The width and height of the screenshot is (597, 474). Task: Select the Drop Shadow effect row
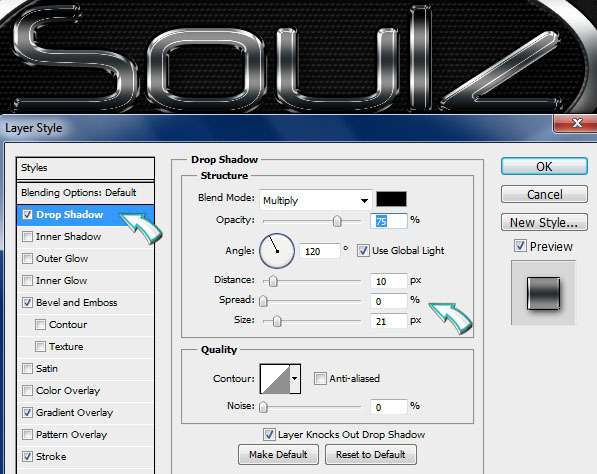point(85,215)
